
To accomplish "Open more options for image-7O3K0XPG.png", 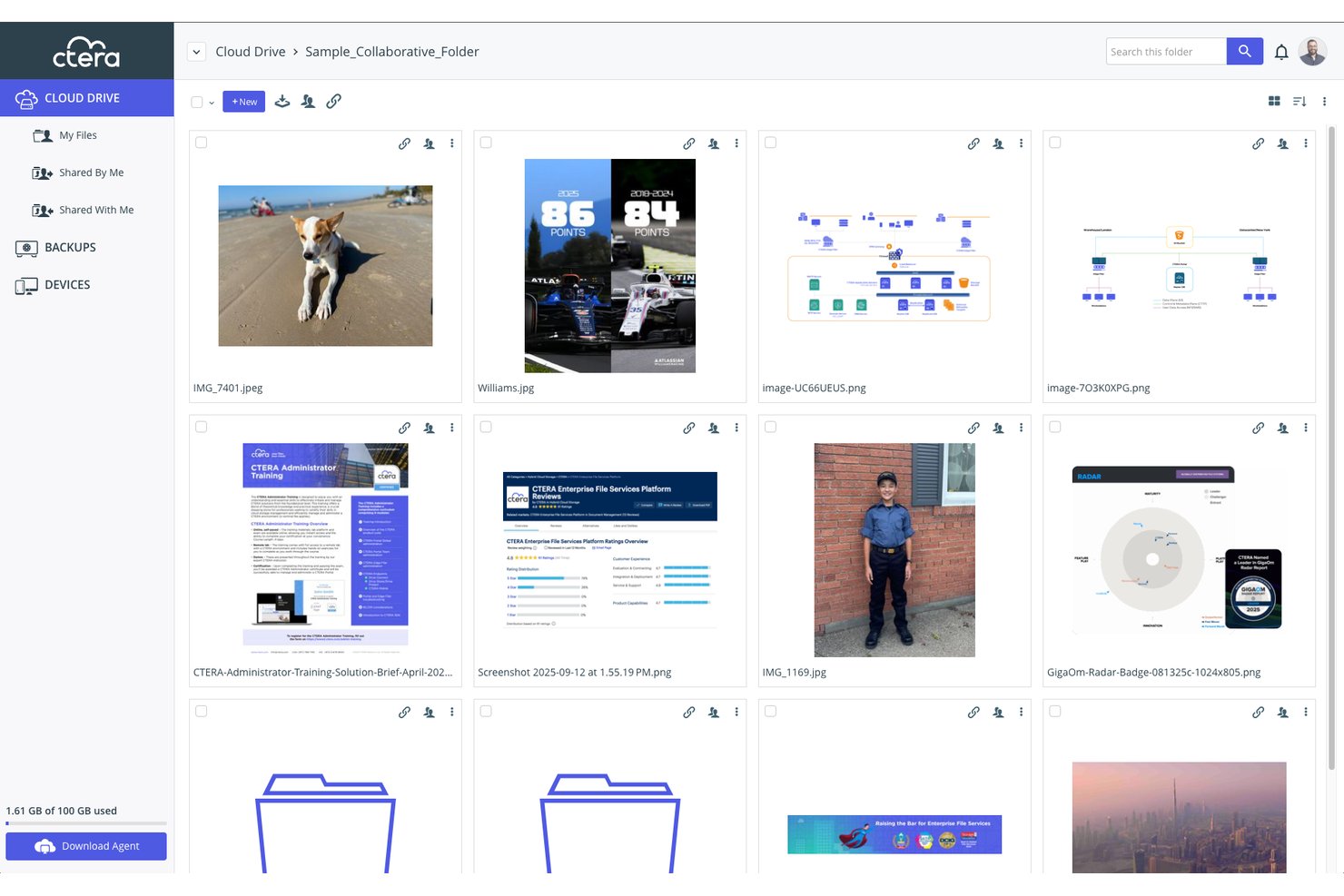I will tap(1306, 143).
